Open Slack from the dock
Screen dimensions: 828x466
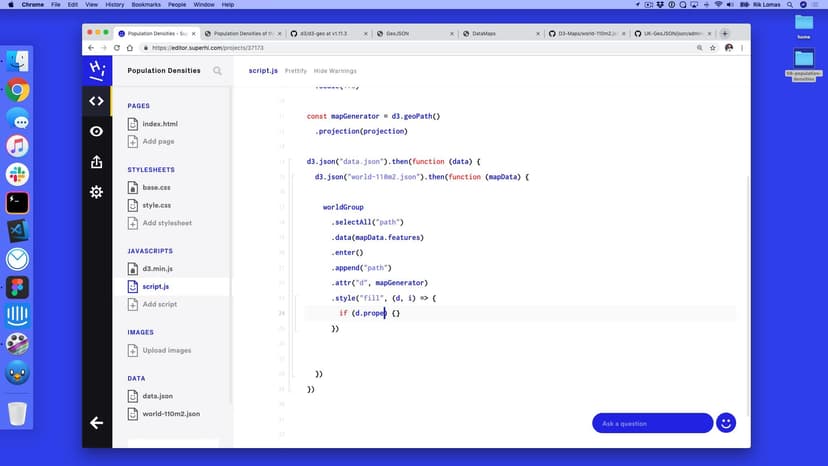pyautogui.click(x=17, y=174)
